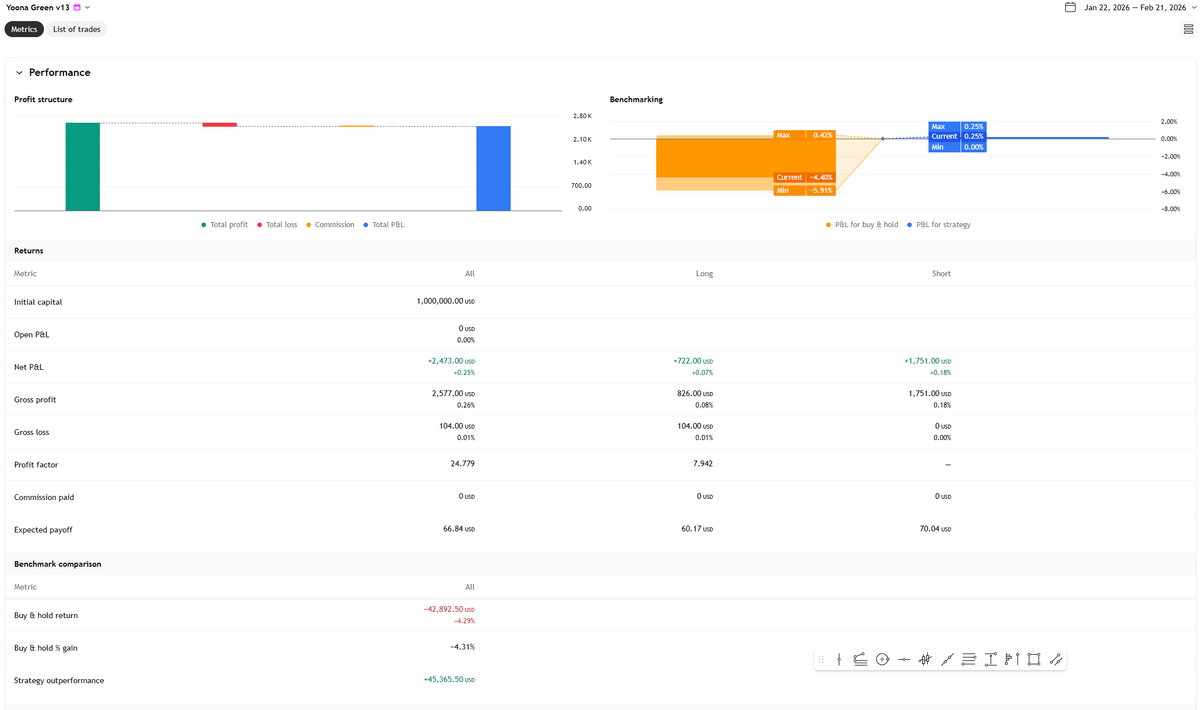Click the green Total profit bar
1200x710 pixels.
pos(83,167)
